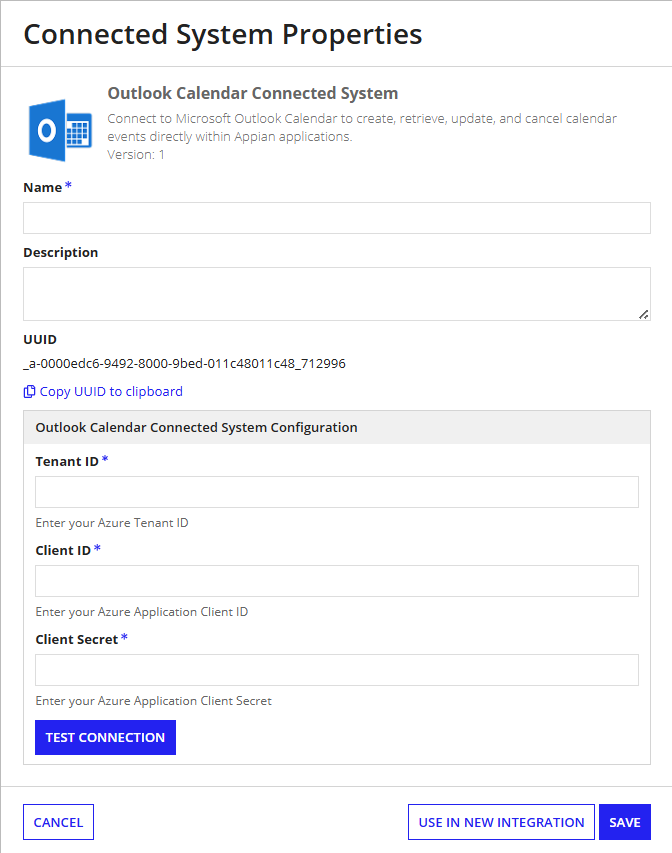The image size is (672, 853).
Task: Focus the Client Secret field
Action: (x=337, y=670)
